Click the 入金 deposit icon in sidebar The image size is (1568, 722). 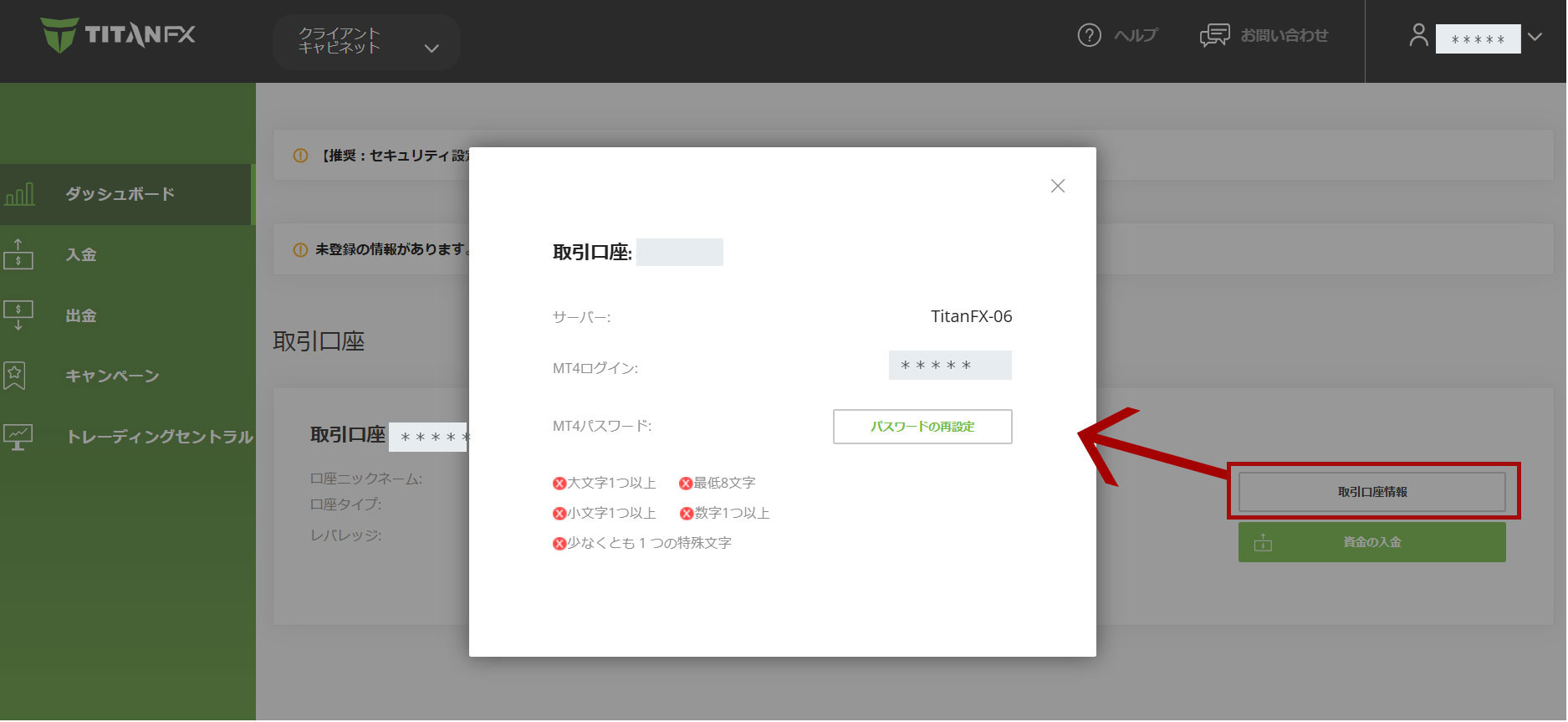pos(18,254)
